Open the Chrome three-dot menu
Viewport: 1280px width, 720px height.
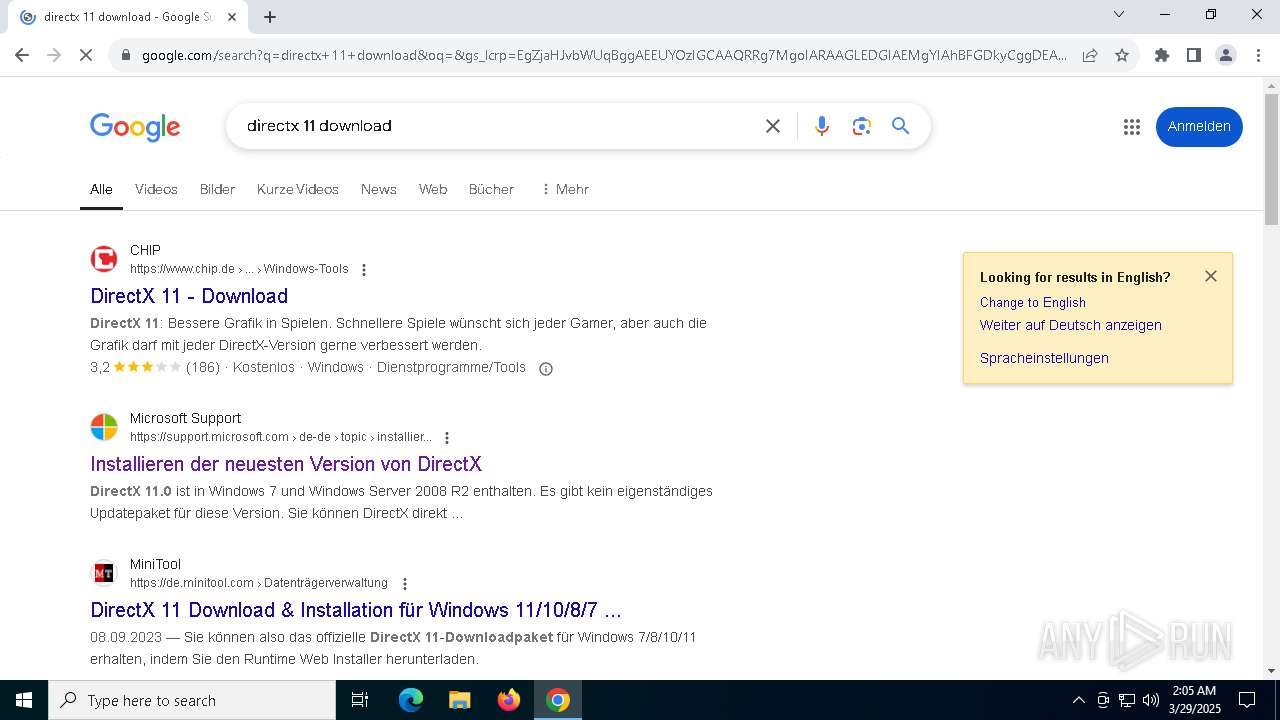1258,55
